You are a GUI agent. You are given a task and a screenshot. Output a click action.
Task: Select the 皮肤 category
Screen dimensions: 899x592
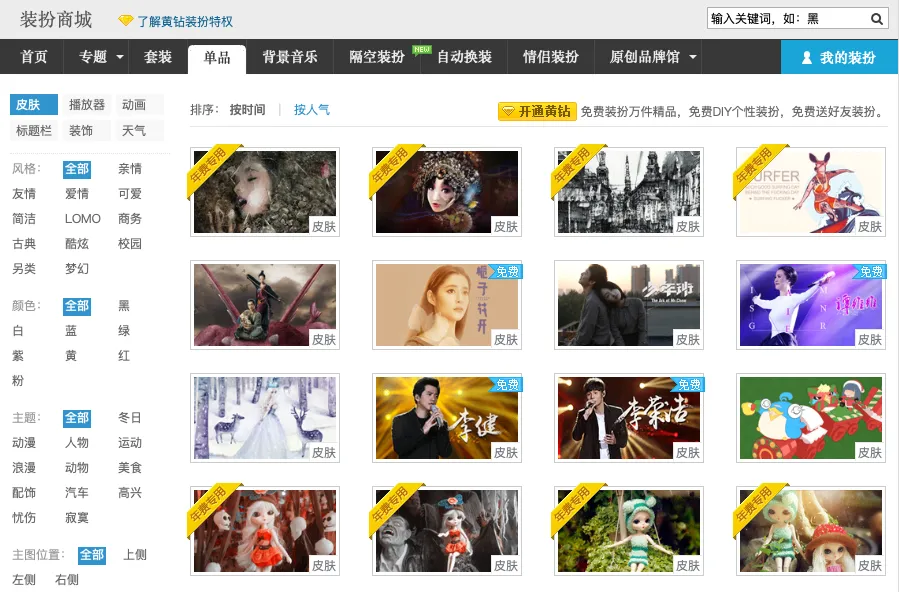[x=34, y=105]
